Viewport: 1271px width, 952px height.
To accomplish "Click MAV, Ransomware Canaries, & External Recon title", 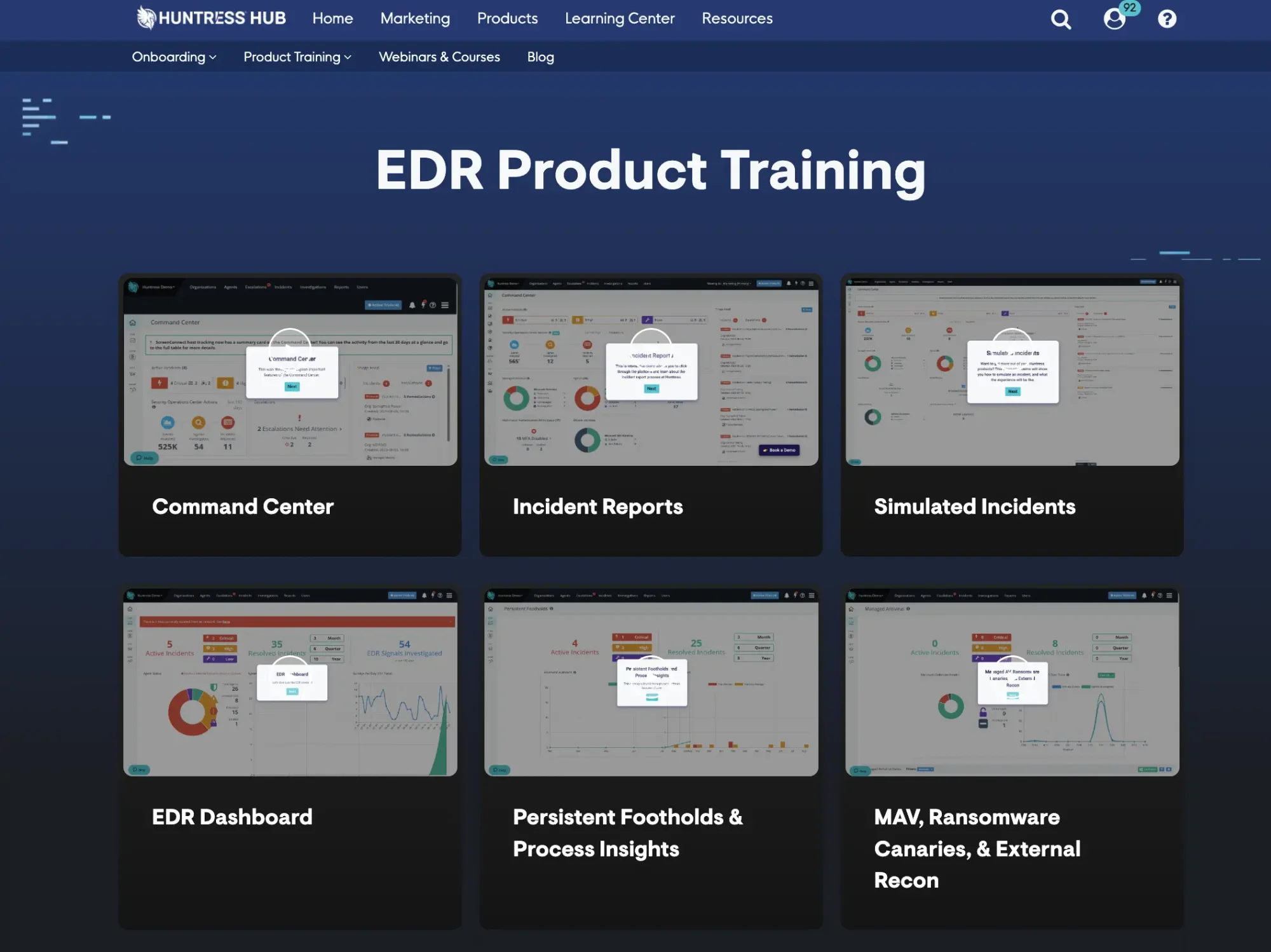I will pos(977,849).
